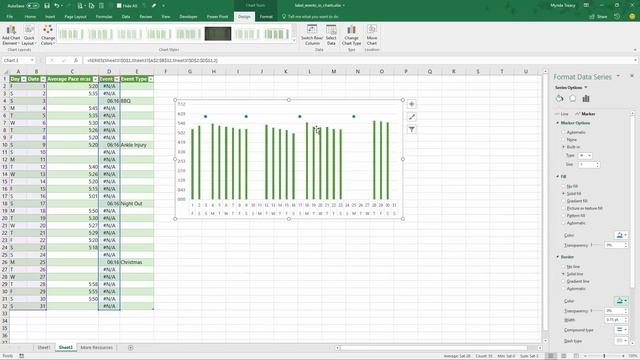Select the Effects pentagon icon
Viewport: 640px width, 360px height.
[x=573, y=98]
